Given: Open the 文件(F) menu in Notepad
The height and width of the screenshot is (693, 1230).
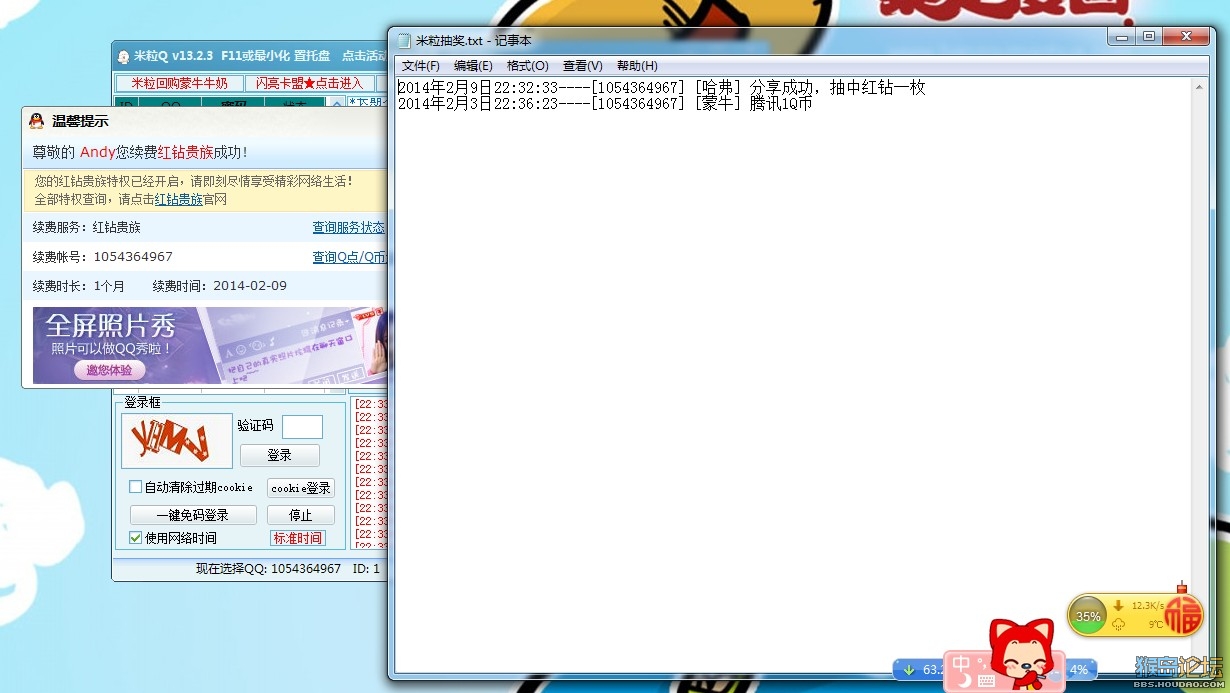Looking at the screenshot, I should 421,66.
